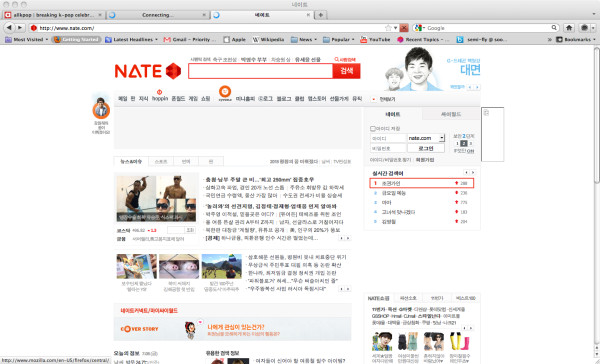The image size is (600, 364).
Task: Open the Popular bookmark folder
Action: click(x=339, y=39)
